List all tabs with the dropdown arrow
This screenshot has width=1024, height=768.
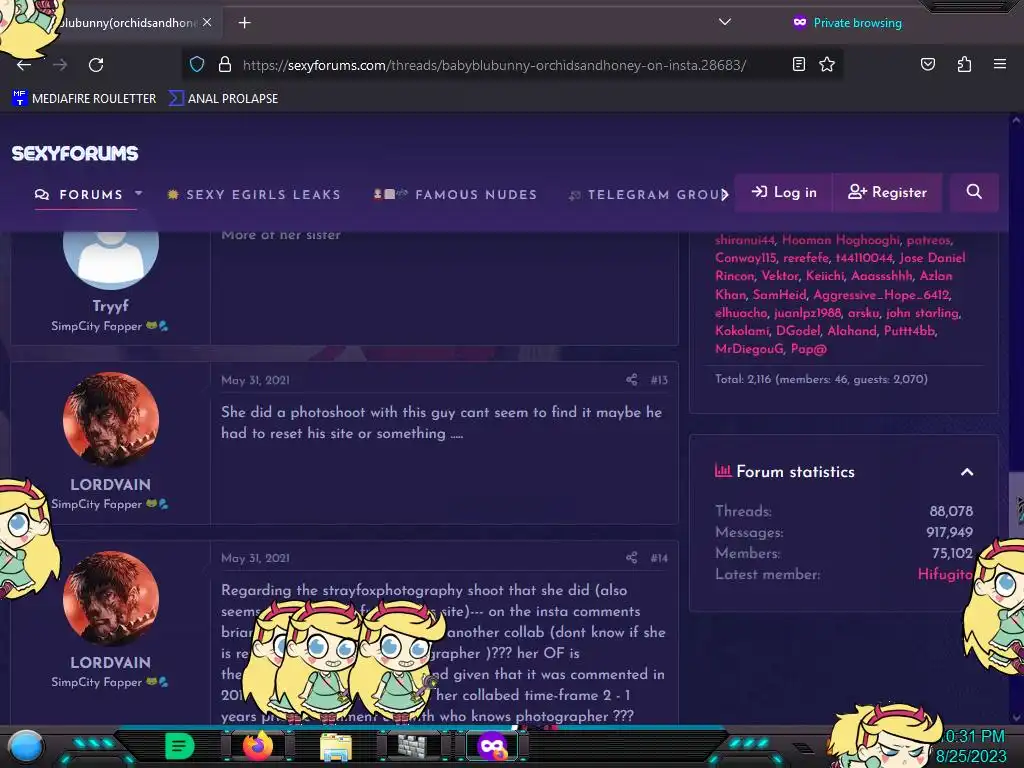point(724,22)
